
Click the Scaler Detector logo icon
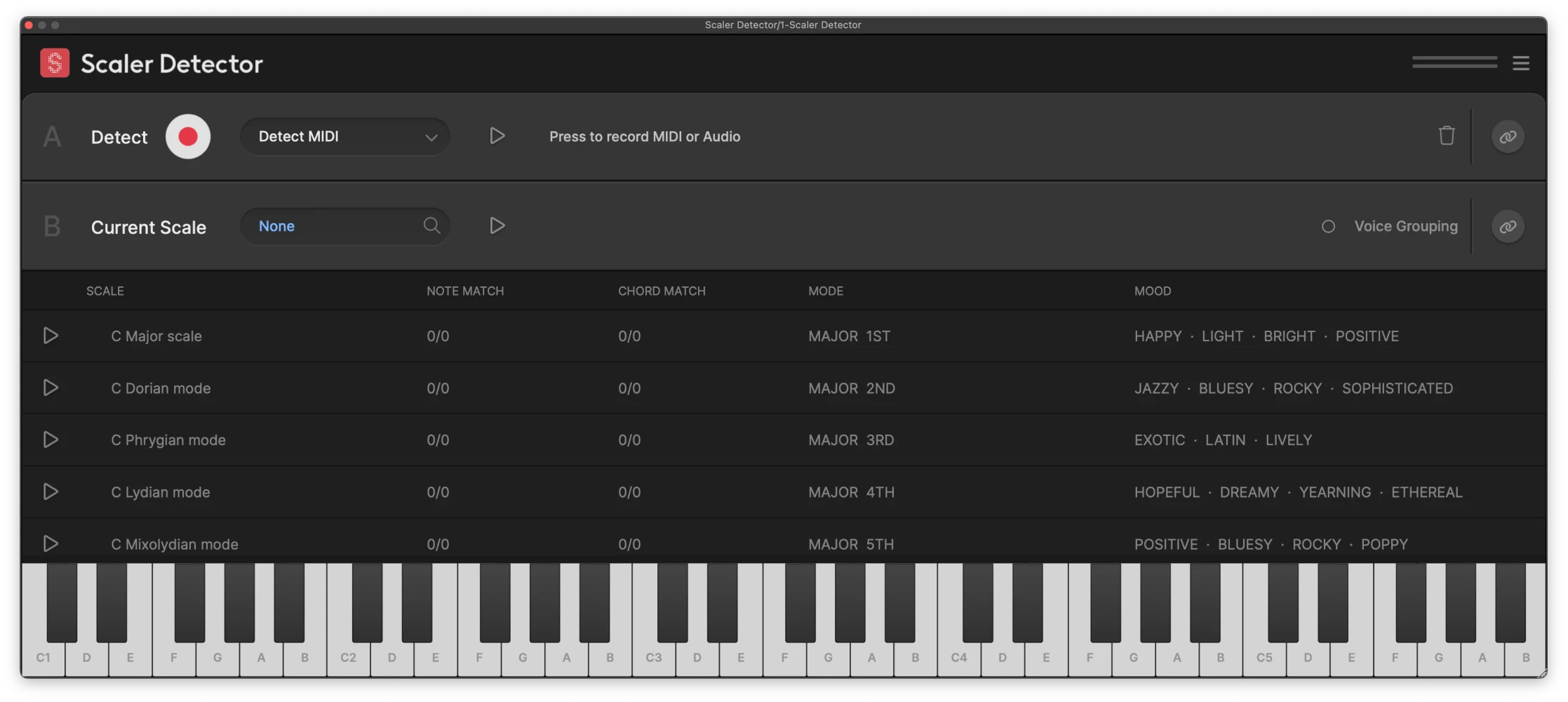[55, 62]
